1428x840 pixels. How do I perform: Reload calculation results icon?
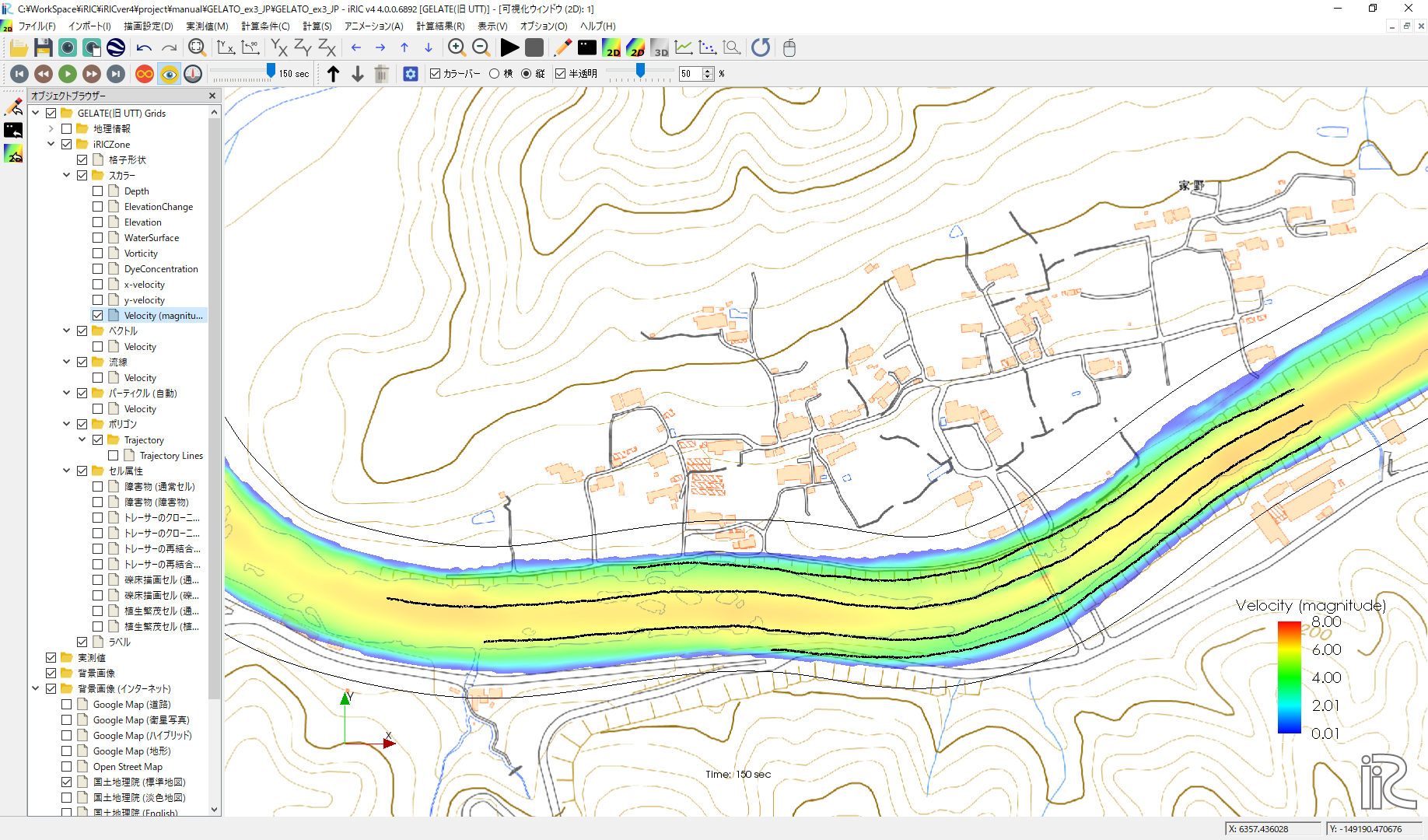tap(761, 48)
